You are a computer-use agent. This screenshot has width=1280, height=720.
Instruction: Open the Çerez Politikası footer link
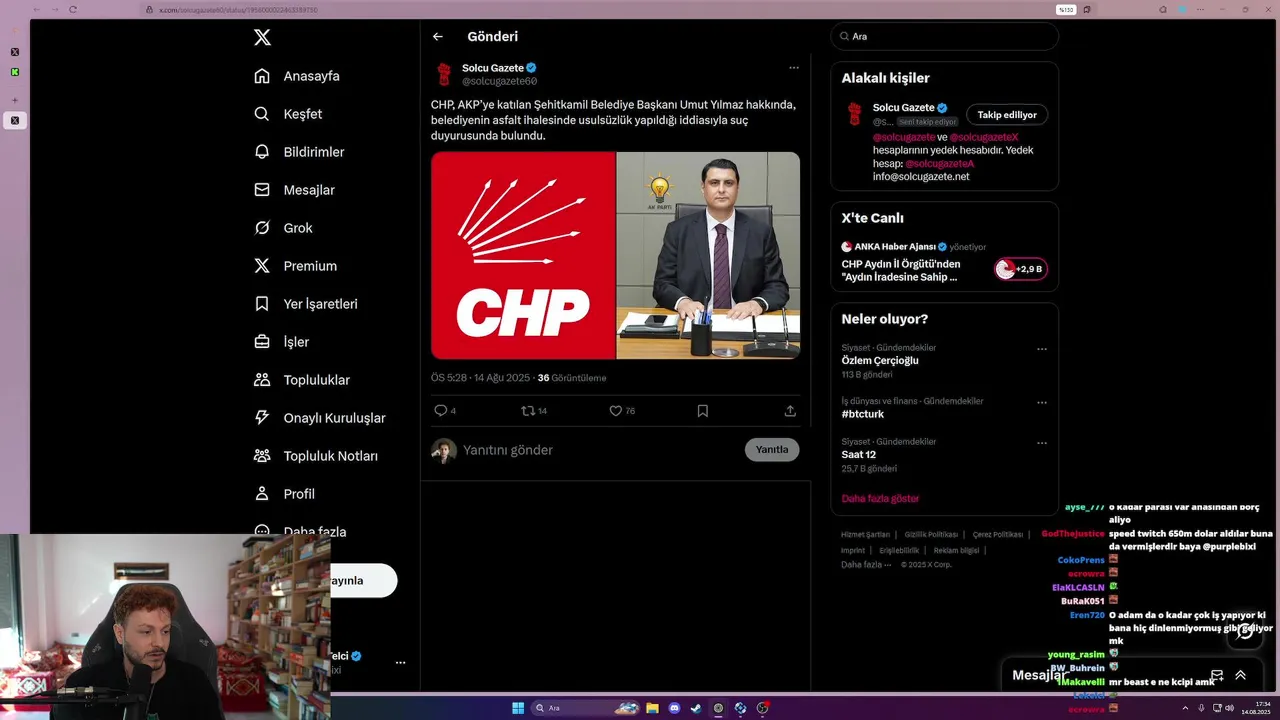tap(997, 535)
